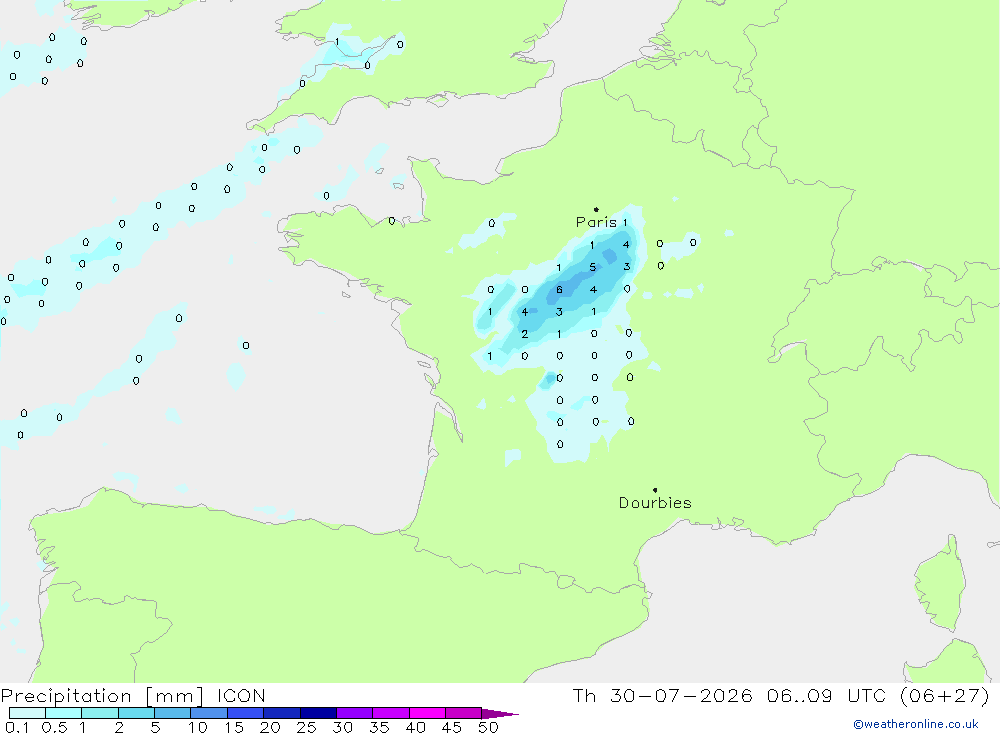Viewport: 1000px width, 733px height.
Task: Click the 1–2 mm legend color swatch
Action: click(x=99, y=713)
